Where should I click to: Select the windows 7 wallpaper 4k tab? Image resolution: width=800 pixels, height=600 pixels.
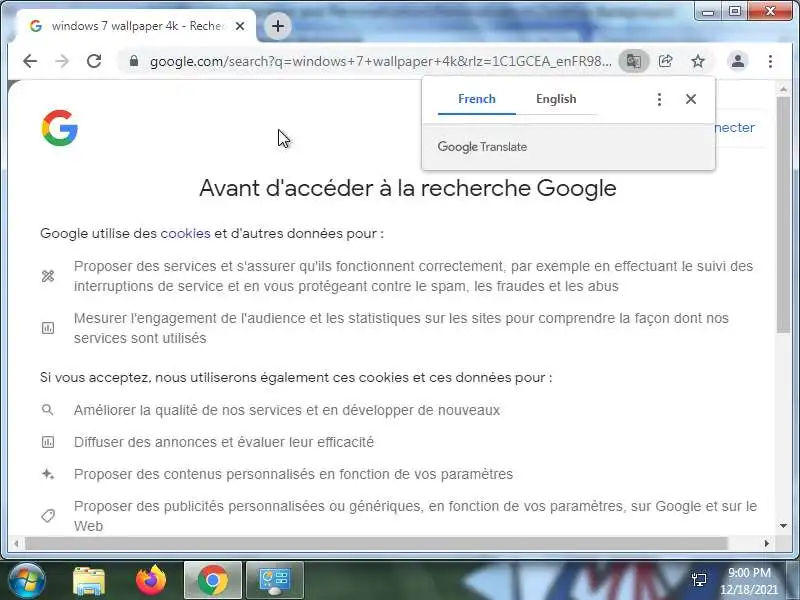click(x=137, y=26)
